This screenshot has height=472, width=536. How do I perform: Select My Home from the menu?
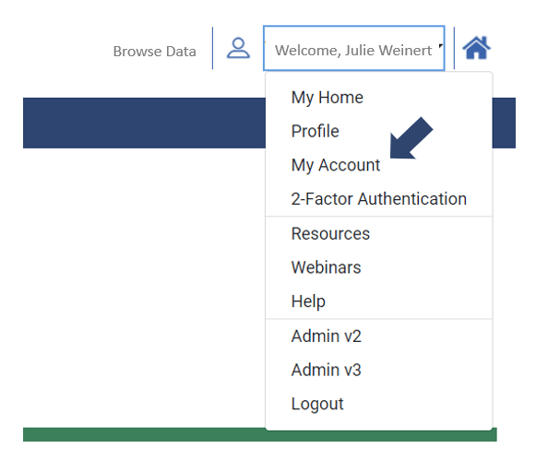[x=327, y=97]
